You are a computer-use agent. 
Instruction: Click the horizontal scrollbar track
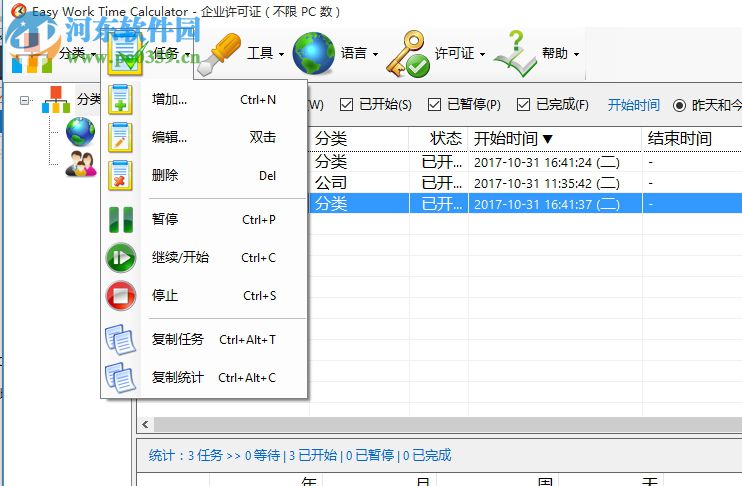[447, 424]
